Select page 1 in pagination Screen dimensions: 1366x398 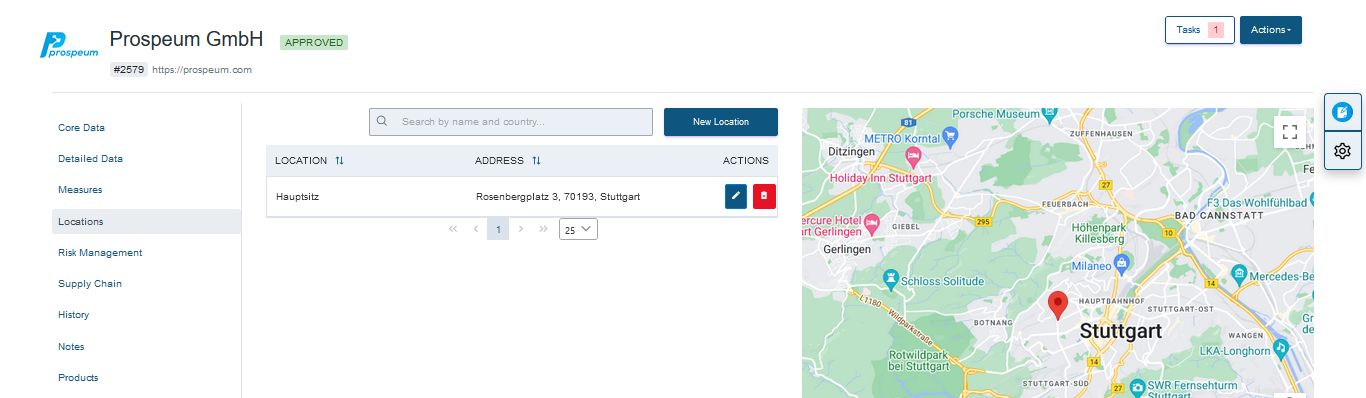(497, 229)
